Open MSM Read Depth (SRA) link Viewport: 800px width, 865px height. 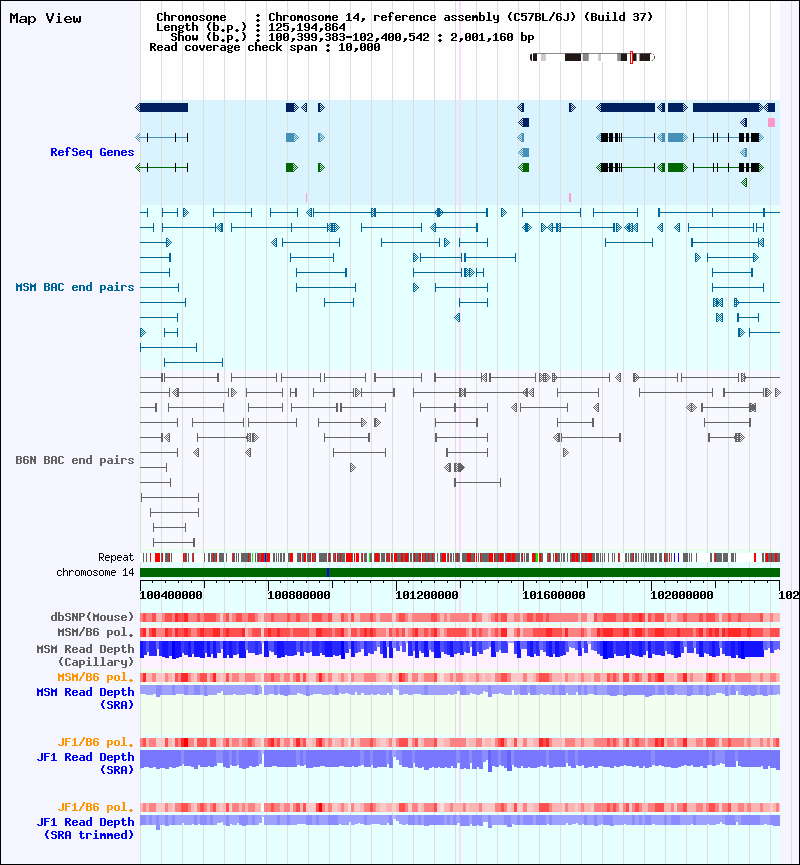tap(86, 698)
